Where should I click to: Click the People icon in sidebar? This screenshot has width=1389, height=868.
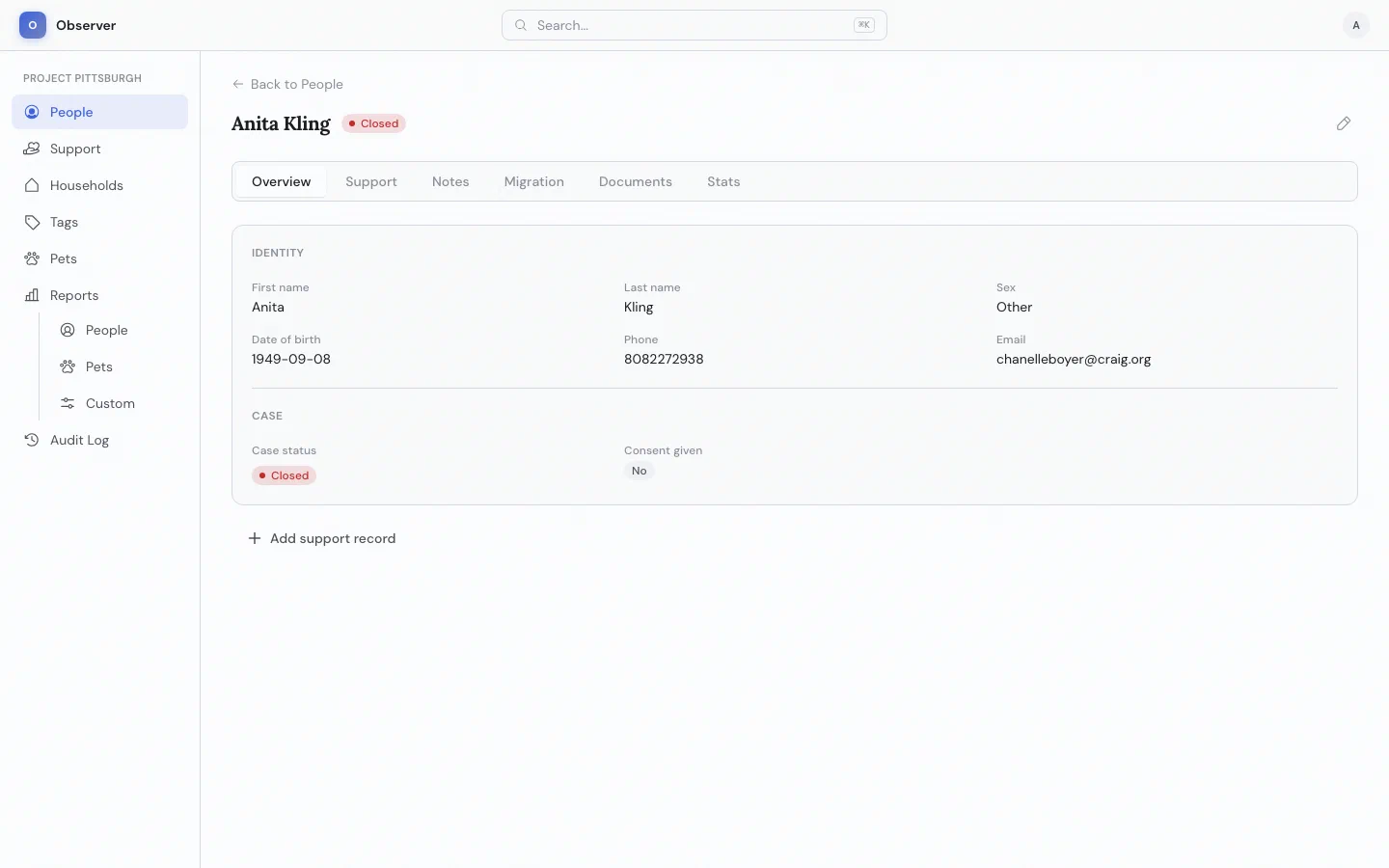(32, 112)
